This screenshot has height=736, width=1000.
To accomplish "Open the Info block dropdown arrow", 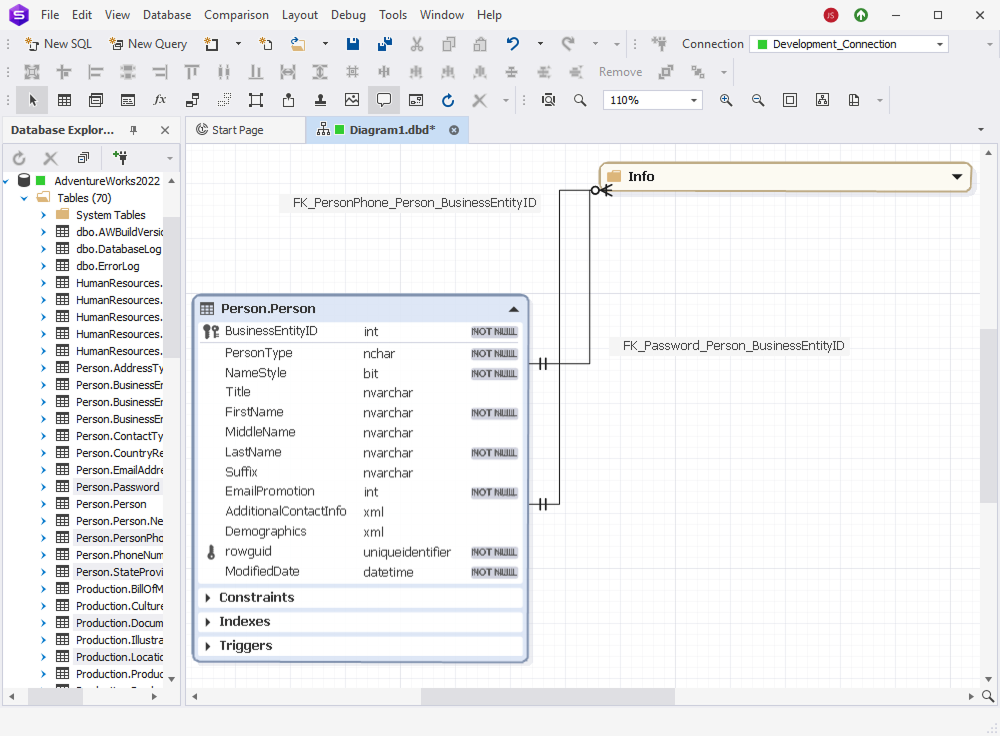I will [x=958, y=176].
